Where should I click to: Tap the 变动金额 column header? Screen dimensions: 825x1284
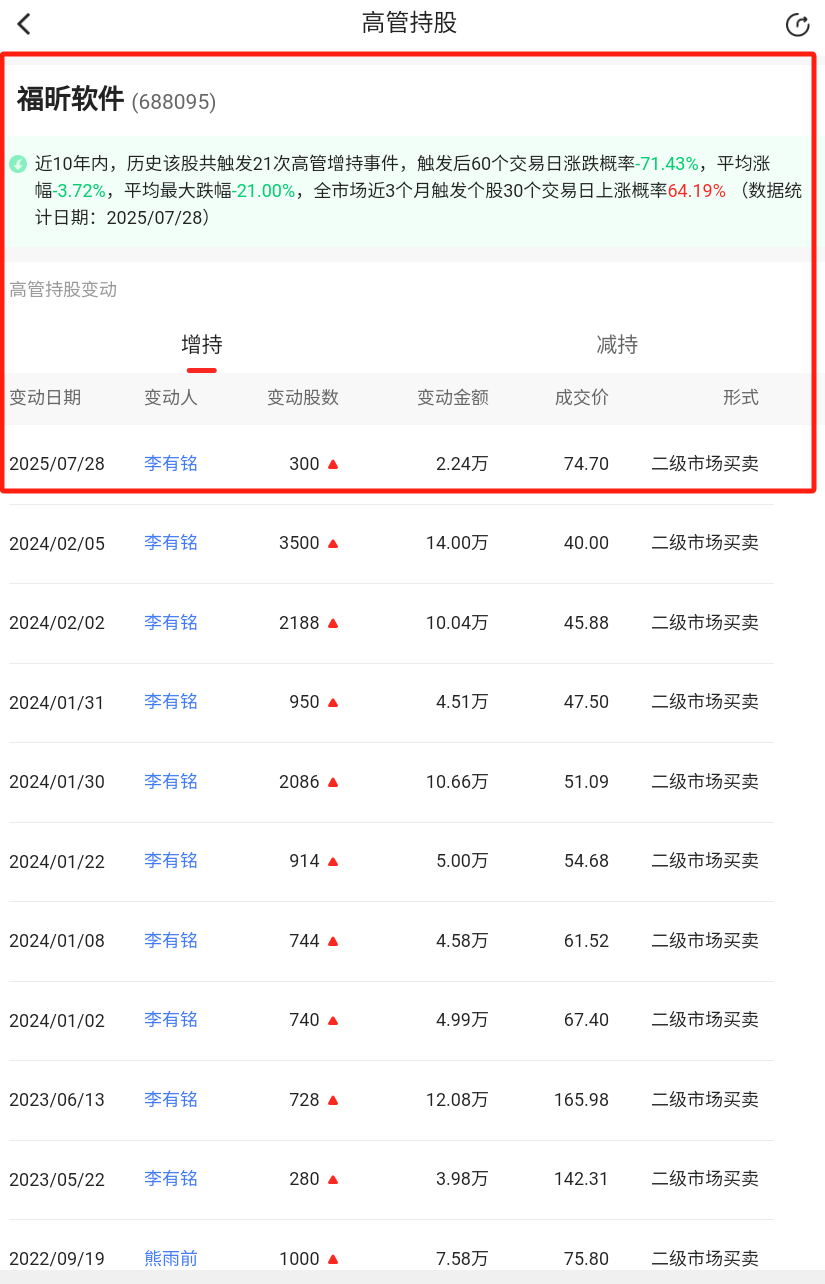click(x=453, y=398)
